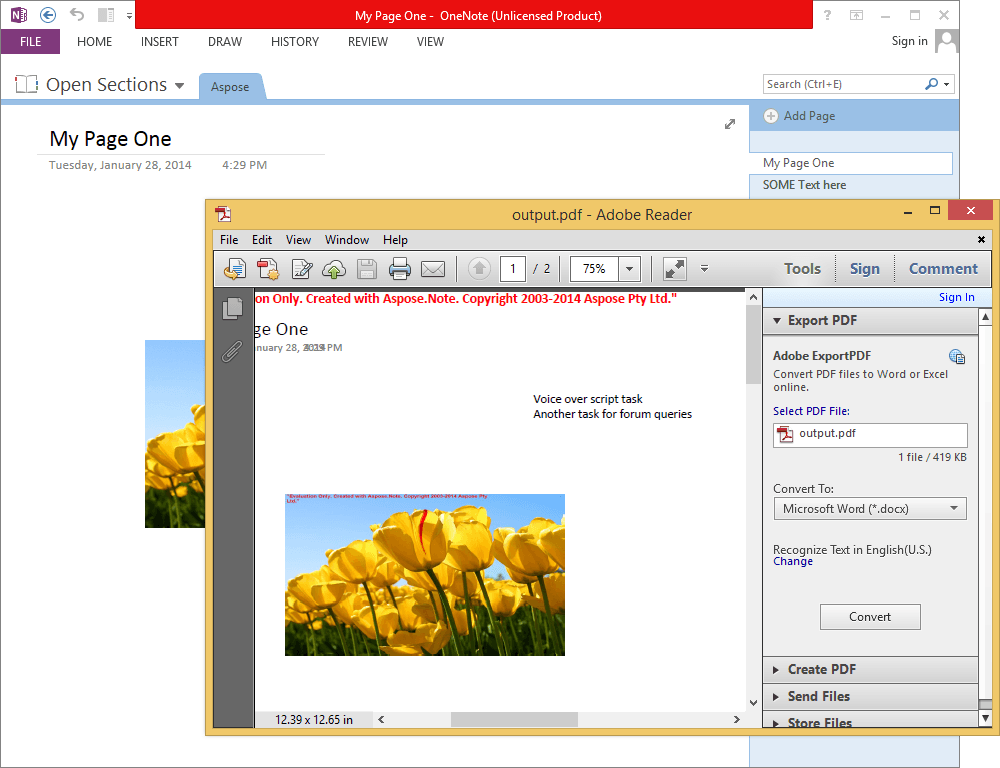Open the Convert To Microsoft Word dropdown

coord(870,509)
